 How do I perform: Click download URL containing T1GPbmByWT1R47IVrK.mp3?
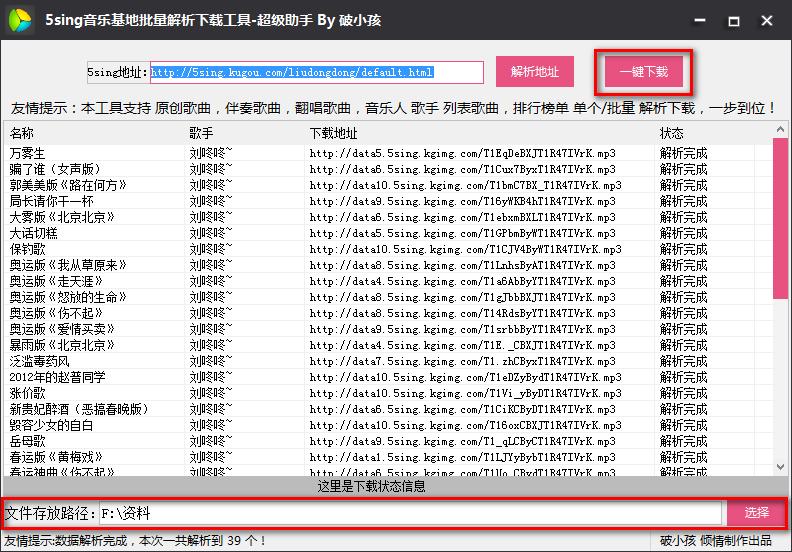462,233
